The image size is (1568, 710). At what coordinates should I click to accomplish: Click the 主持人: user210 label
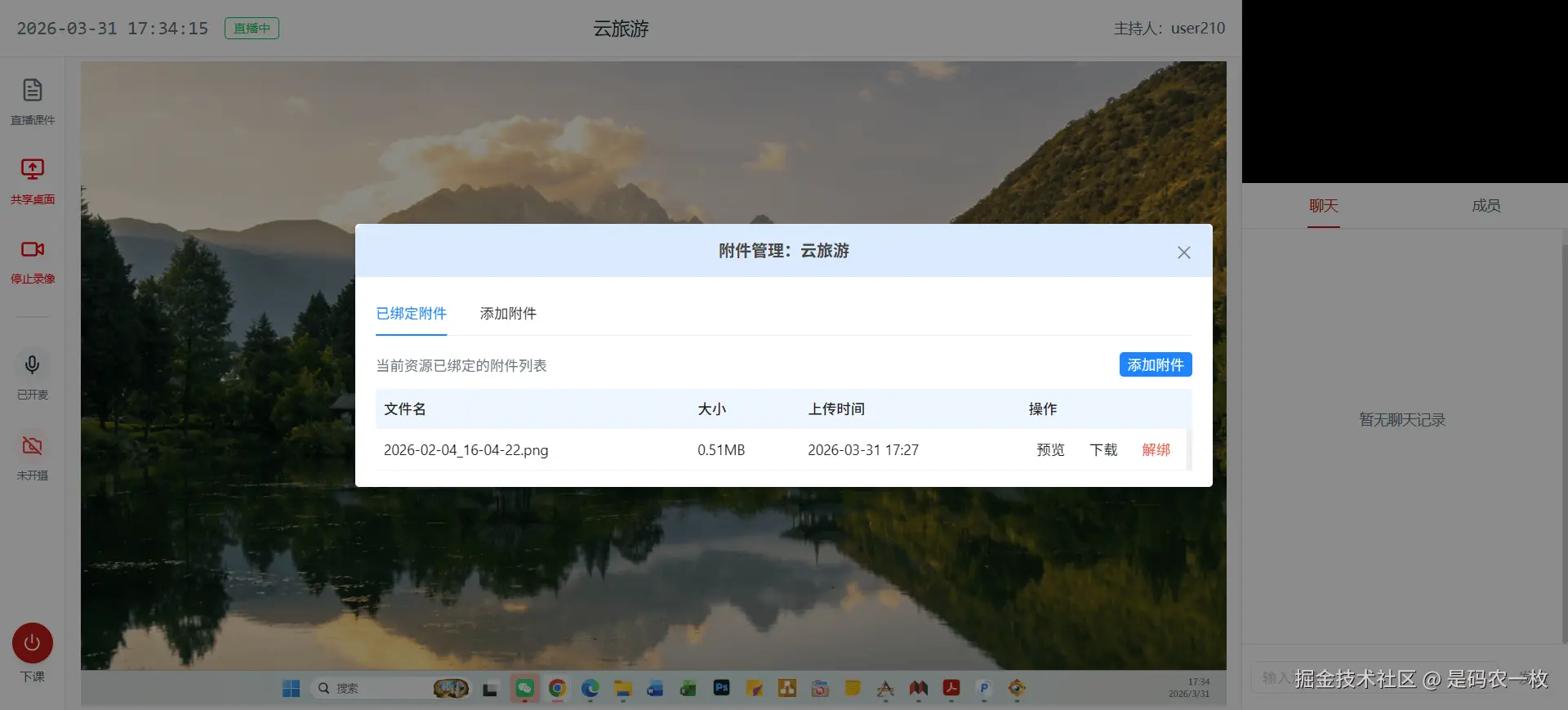pyautogui.click(x=1169, y=29)
